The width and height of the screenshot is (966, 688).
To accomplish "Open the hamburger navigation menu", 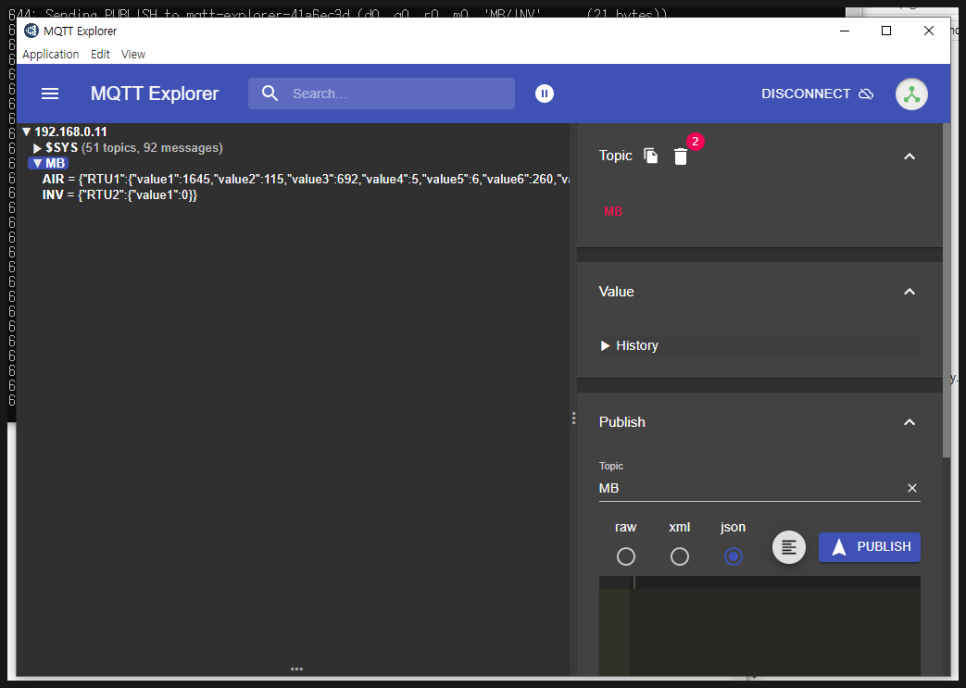I will pyautogui.click(x=50, y=94).
